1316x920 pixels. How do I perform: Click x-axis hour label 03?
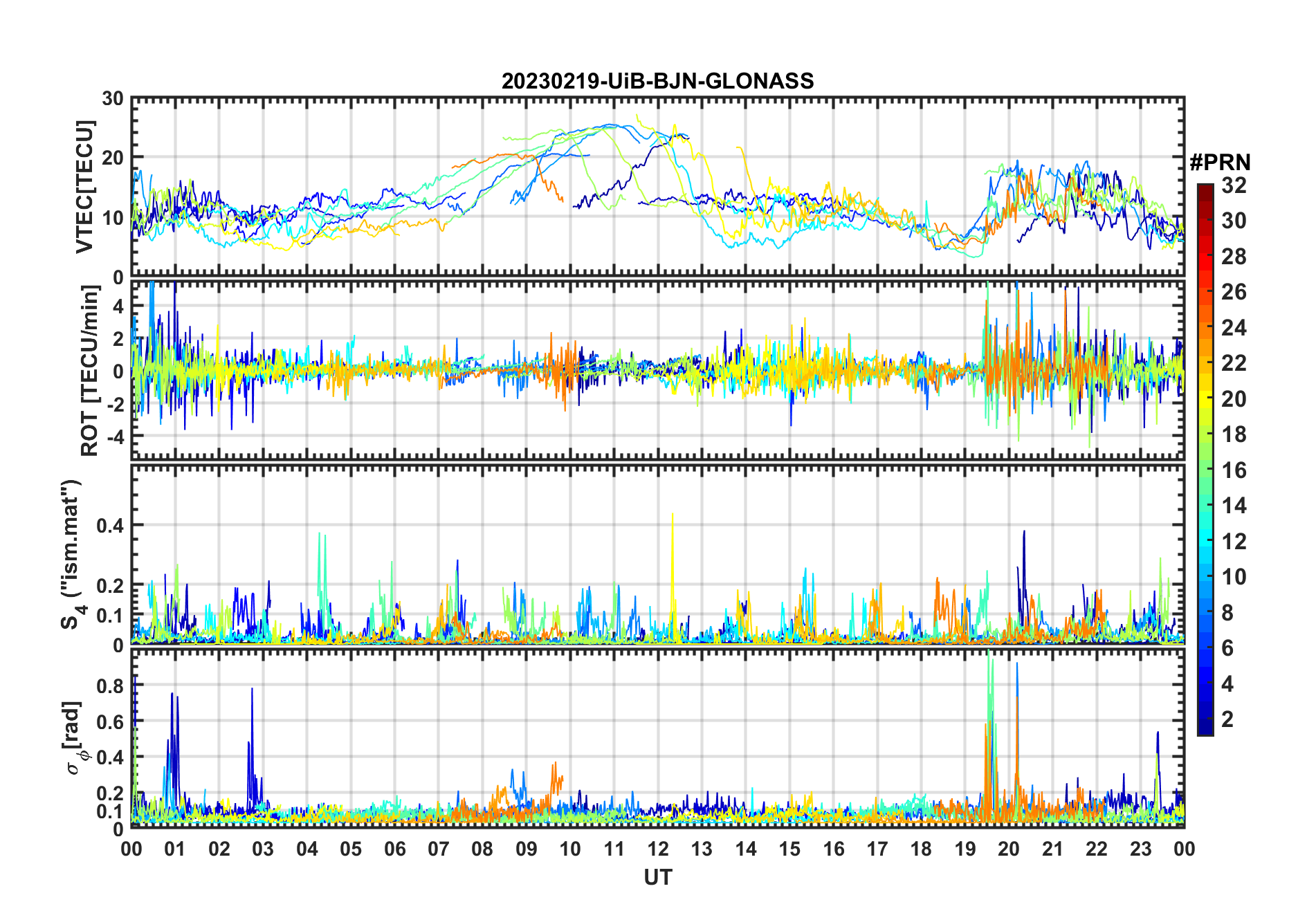263,849
